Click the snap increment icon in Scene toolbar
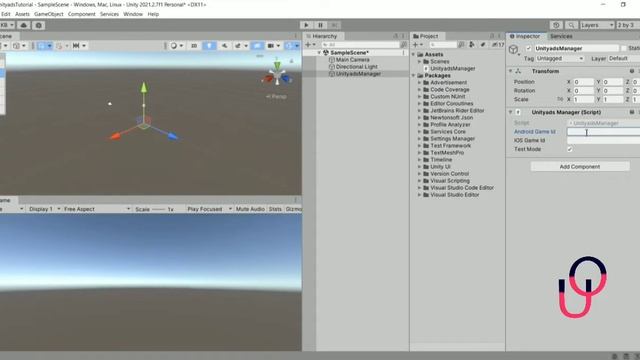 click(79, 46)
